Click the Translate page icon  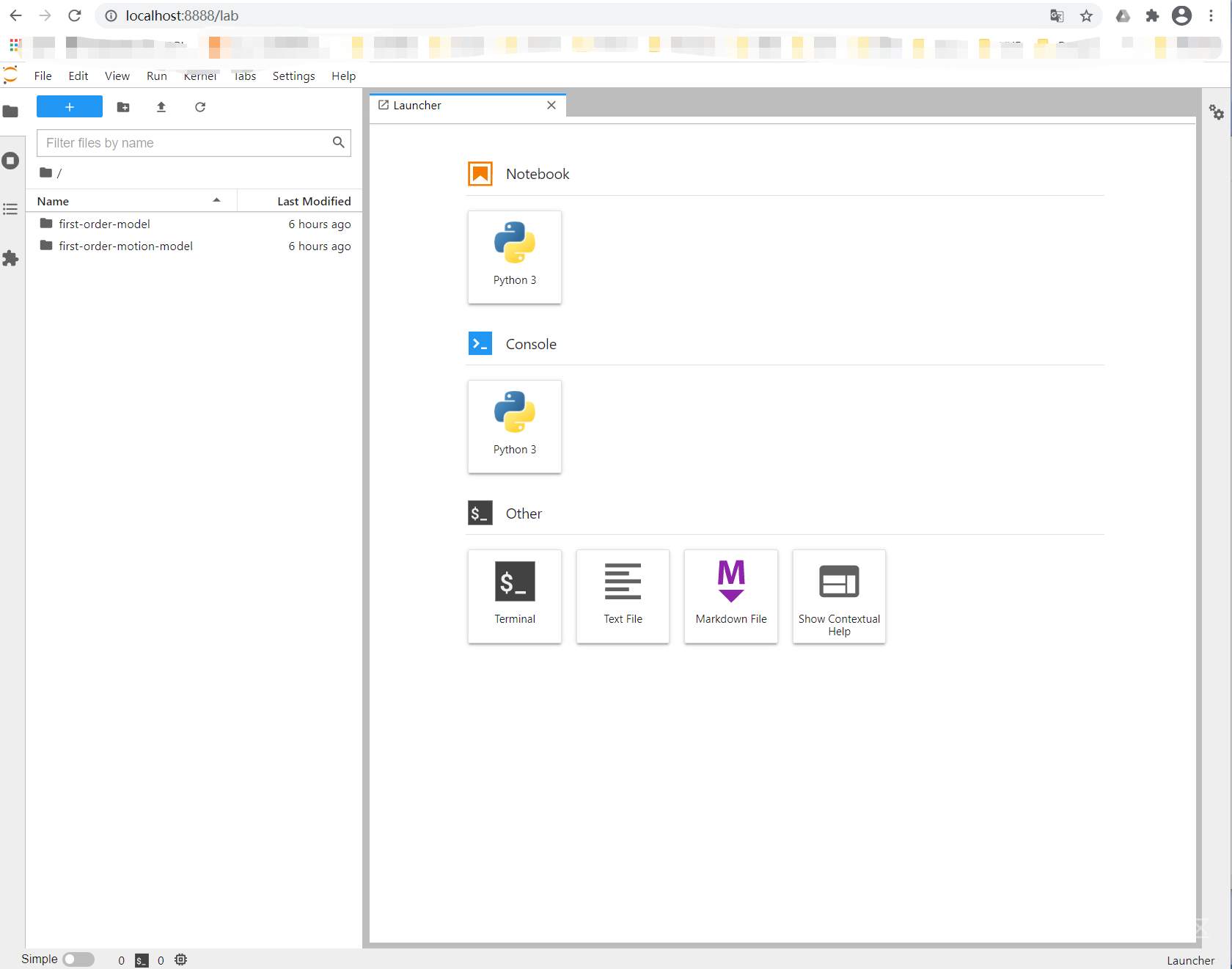pos(1057,15)
